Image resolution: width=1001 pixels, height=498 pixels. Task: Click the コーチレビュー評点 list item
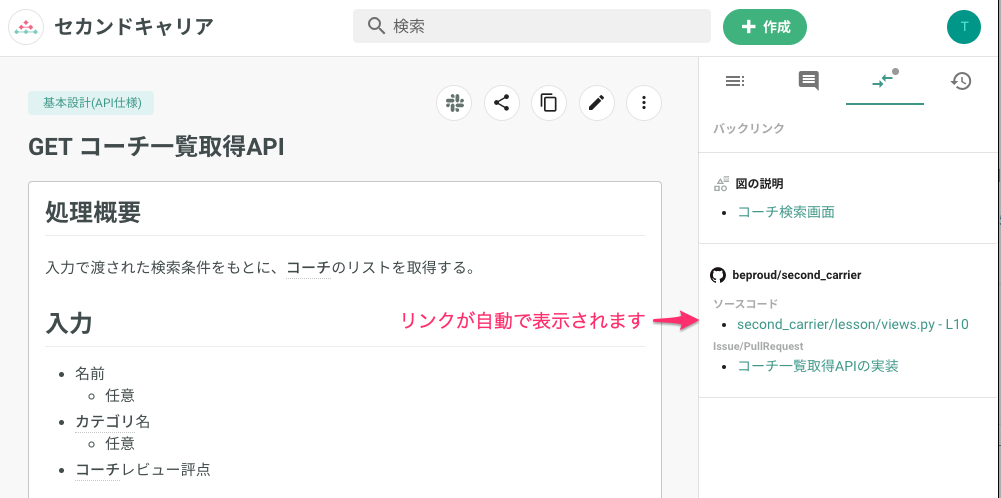(143, 470)
